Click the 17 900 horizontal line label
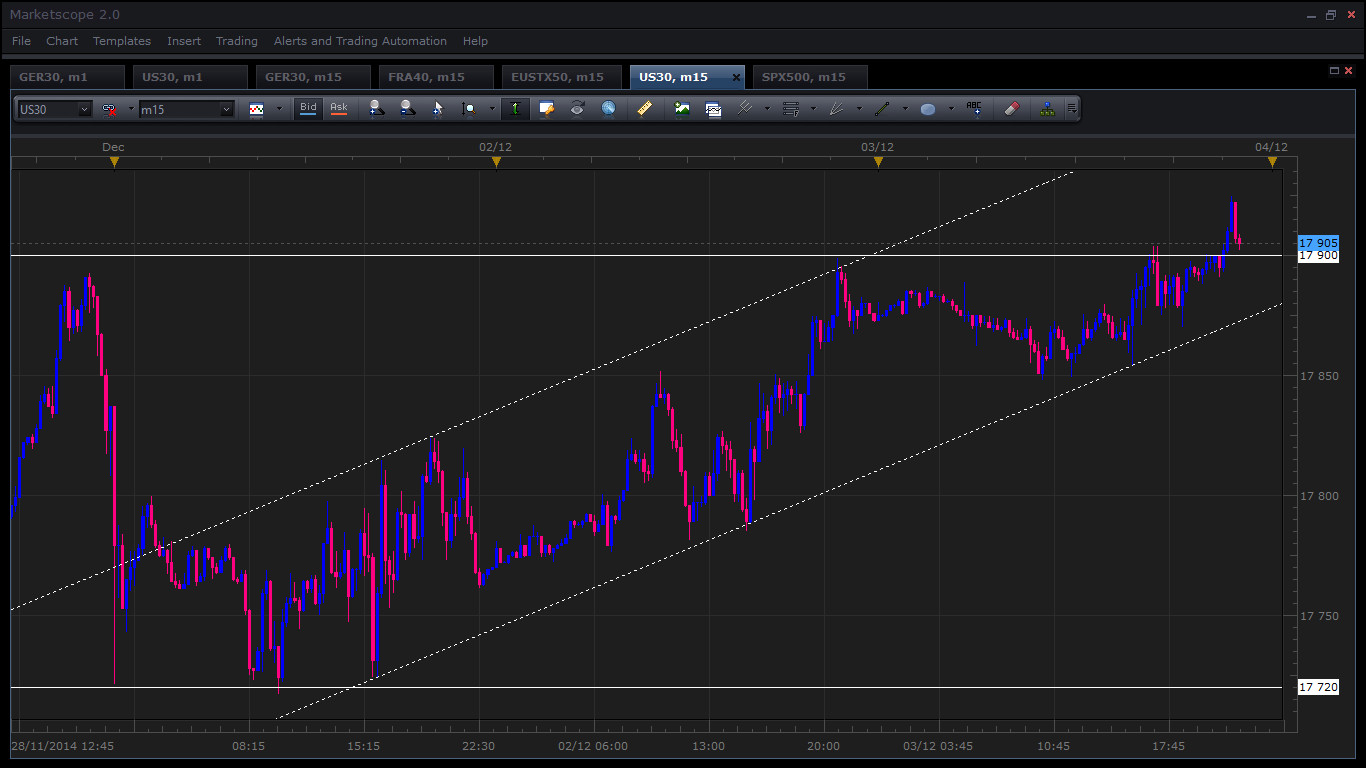Screen dimensions: 1366x768 coord(1318,256)
